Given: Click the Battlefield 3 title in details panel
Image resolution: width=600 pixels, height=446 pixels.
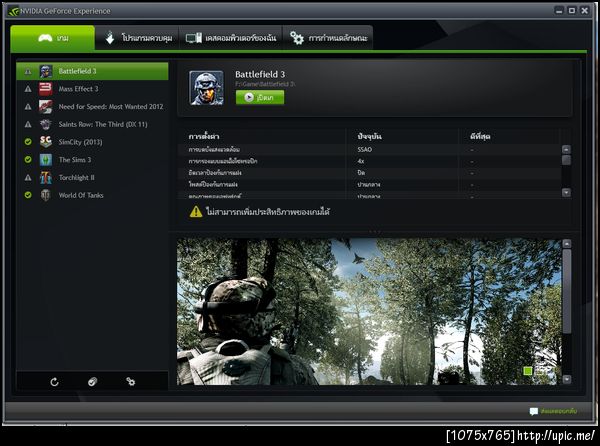Looking at the screenshot, I should tap(260, 74).
